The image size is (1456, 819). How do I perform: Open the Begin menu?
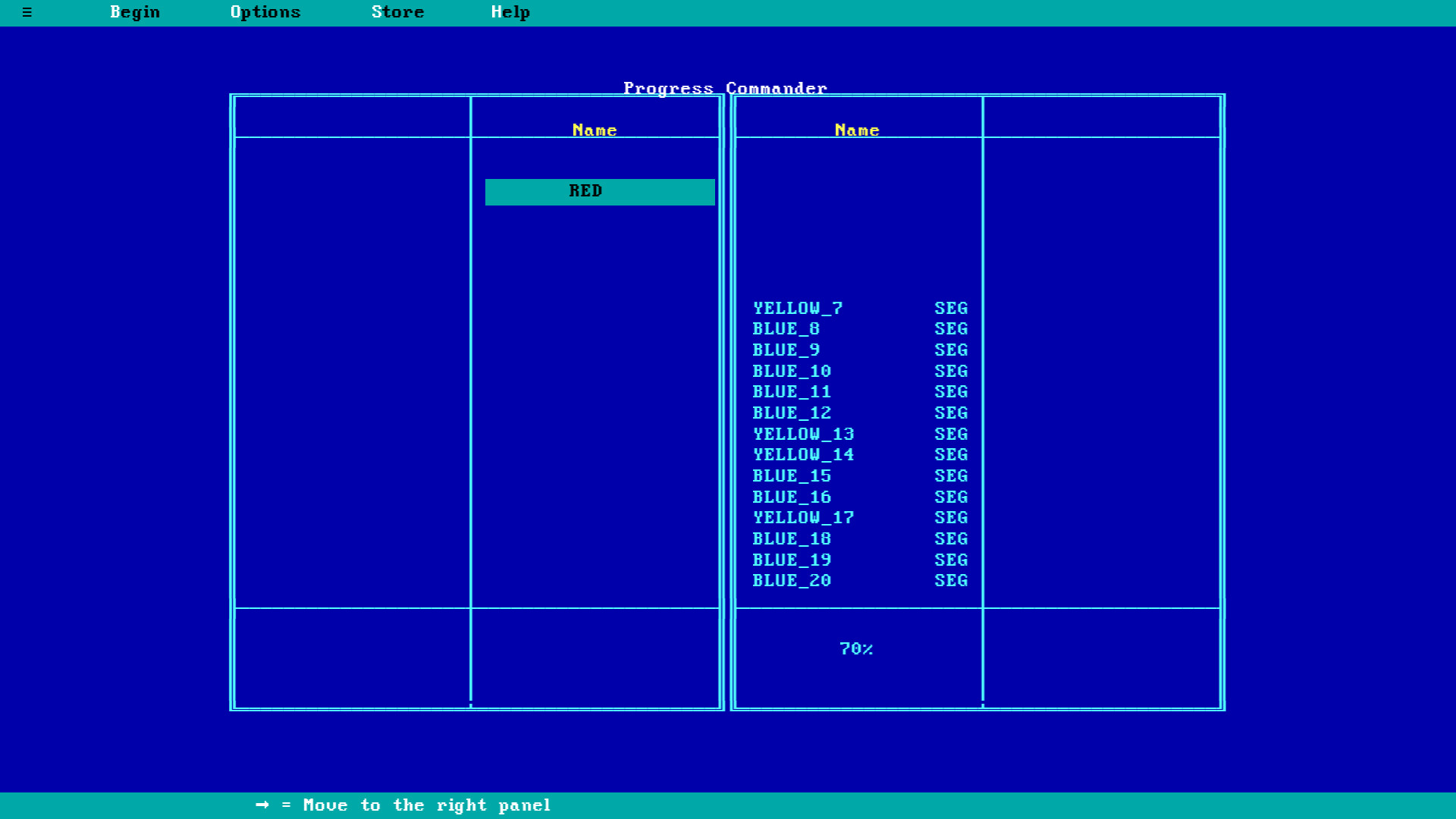click(x=135, y=12)
